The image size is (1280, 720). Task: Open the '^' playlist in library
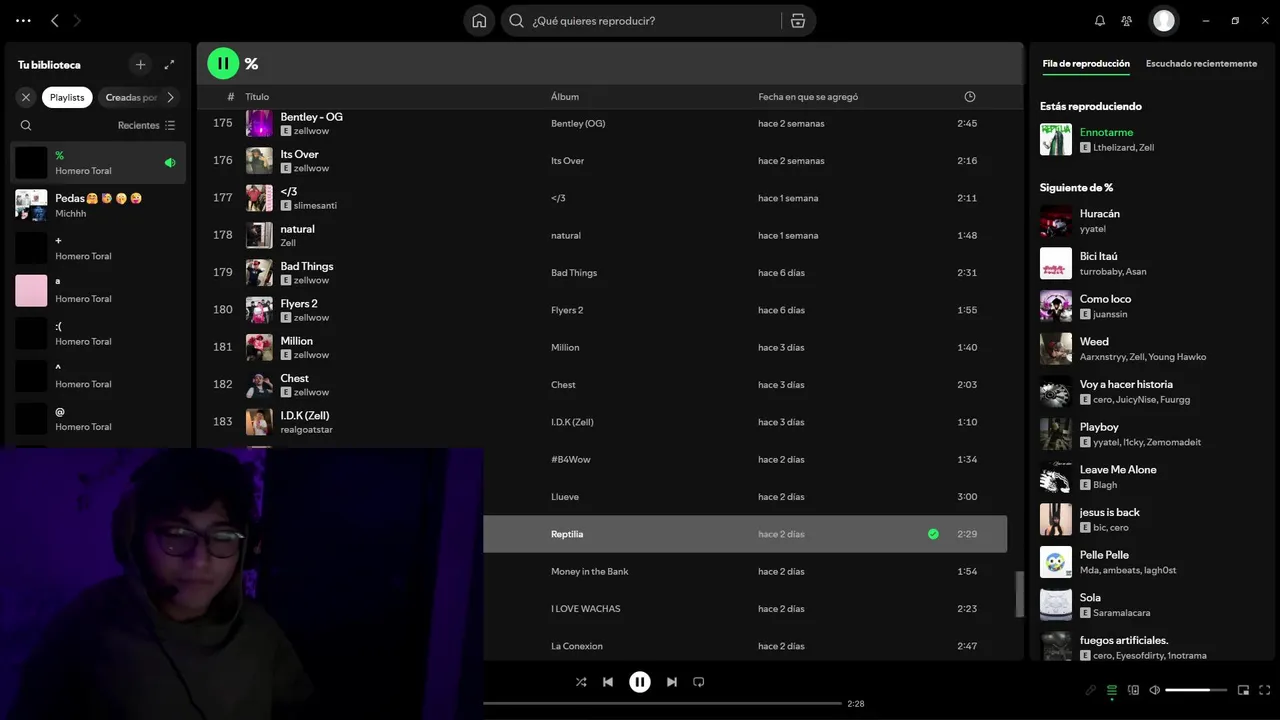click(98, 376)
